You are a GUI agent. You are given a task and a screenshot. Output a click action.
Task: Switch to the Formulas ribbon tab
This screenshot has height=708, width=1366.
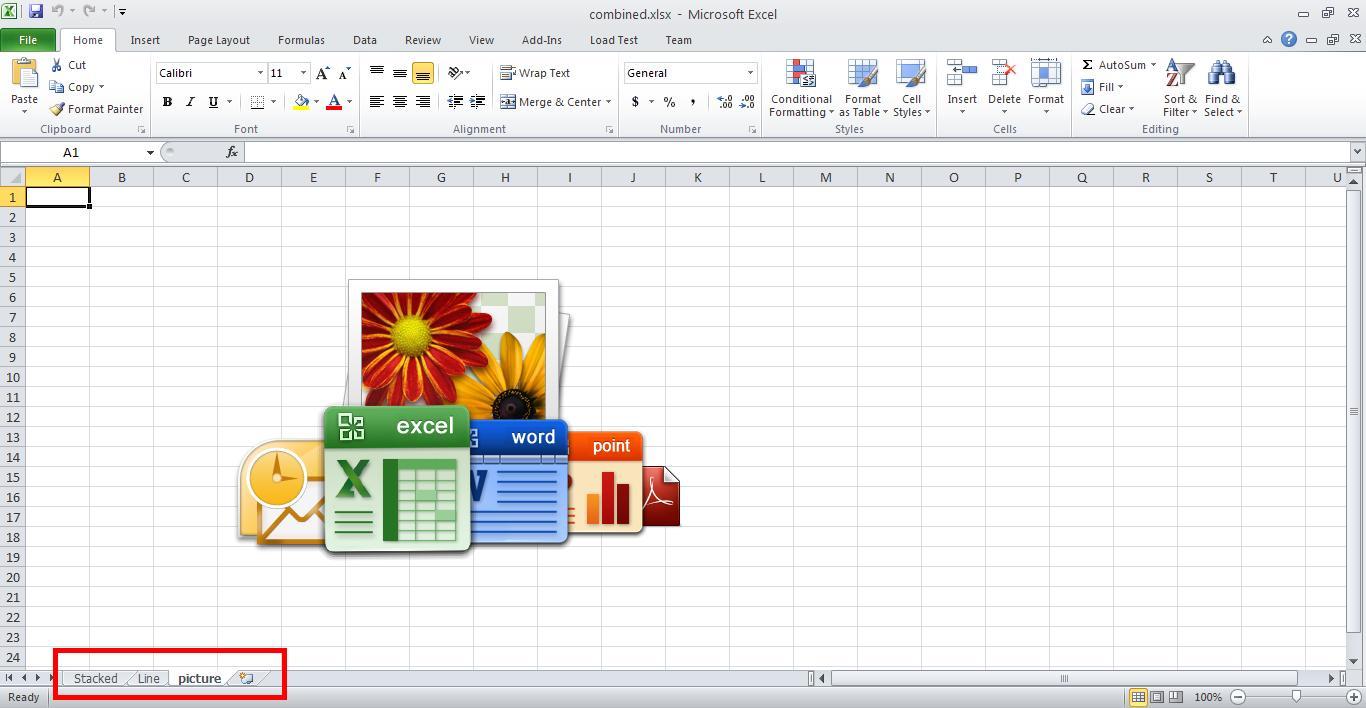pyautogui.click(x=300, y=40)
